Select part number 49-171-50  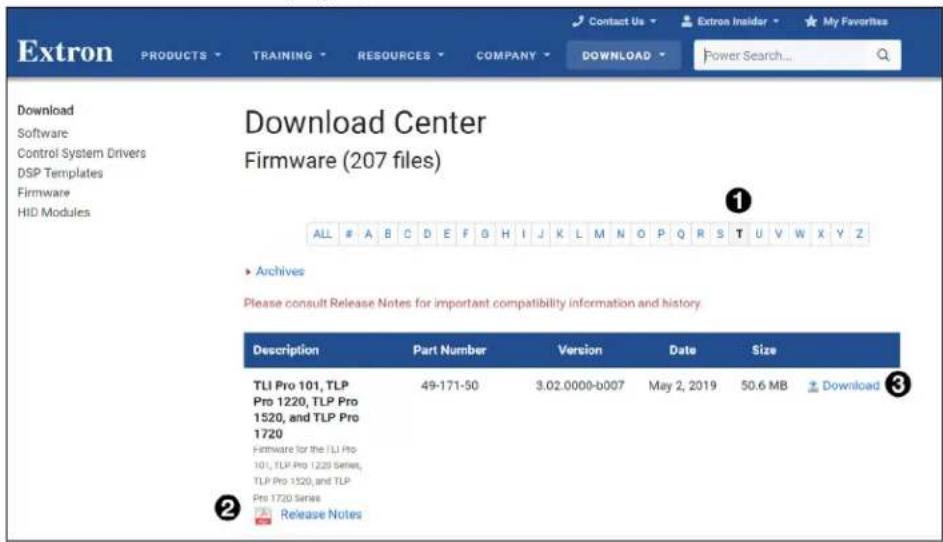(x=450, y=386)
